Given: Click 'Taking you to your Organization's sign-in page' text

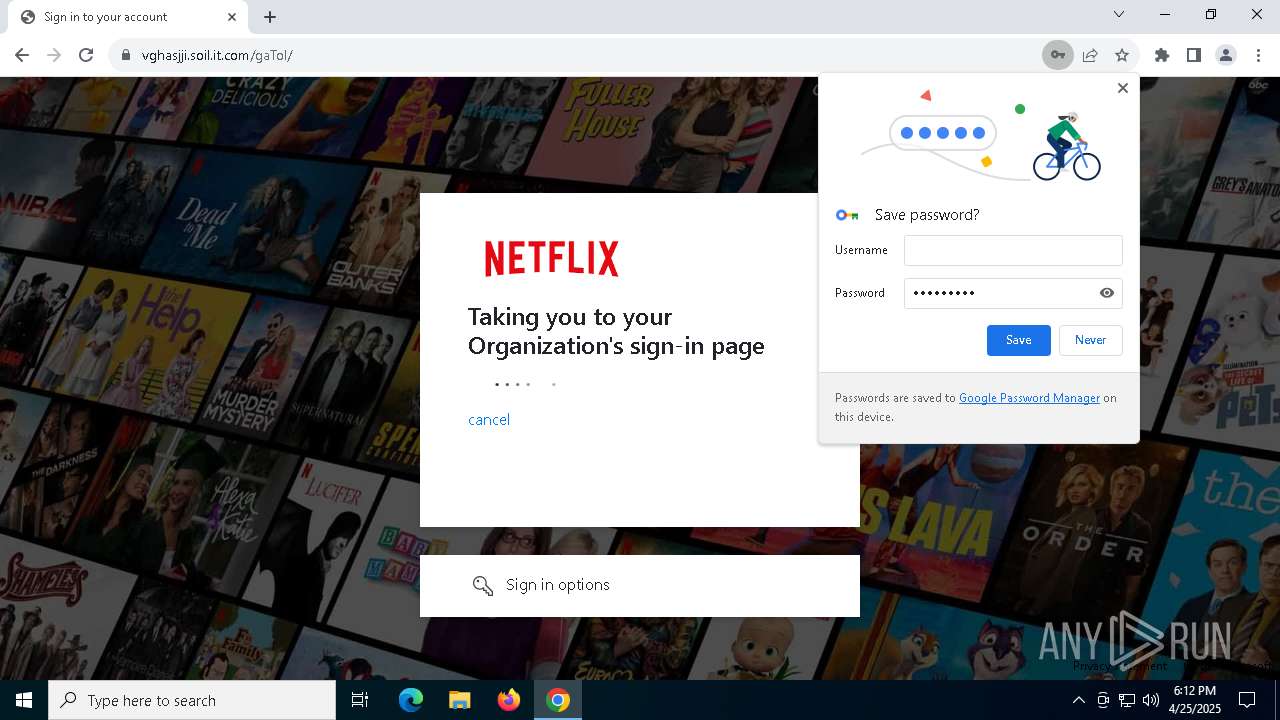Looking at the screenshot, I should [616, 331].
